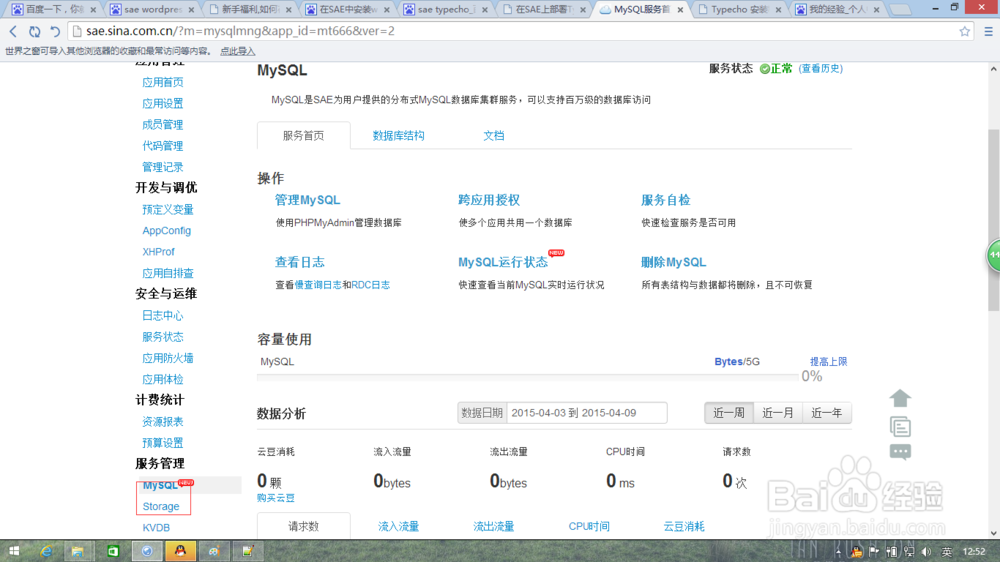
Task: Open the chat feedback bubble icon
Action: tap(900, 452)
